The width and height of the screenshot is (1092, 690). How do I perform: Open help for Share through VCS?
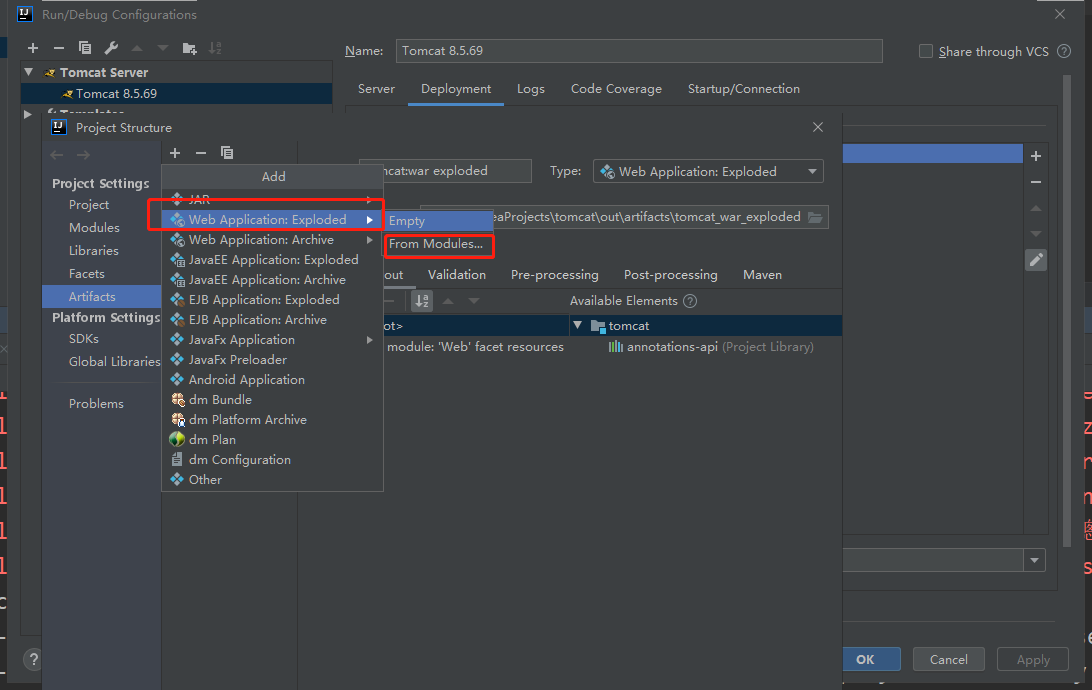click(x=1063, y=51)
